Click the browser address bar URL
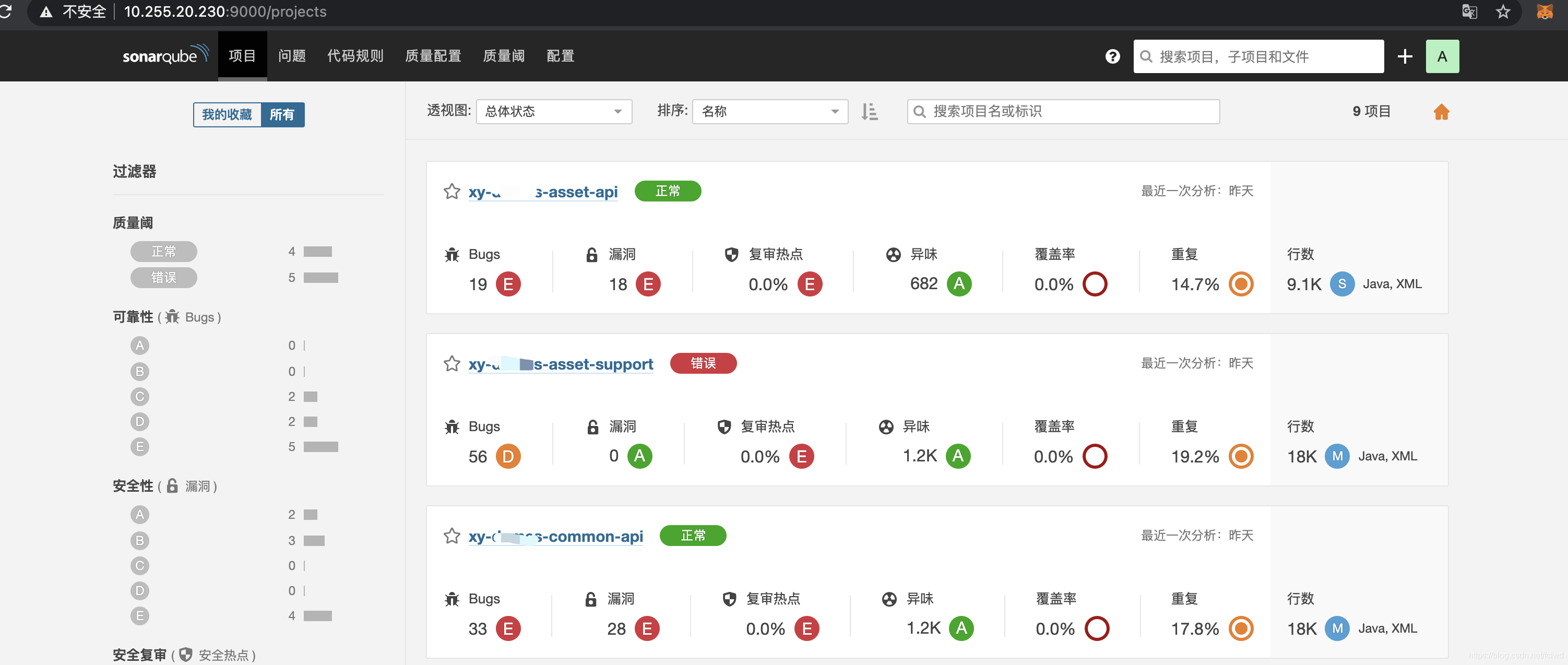The image size is (1568, 665). click(x=225, y=11)
